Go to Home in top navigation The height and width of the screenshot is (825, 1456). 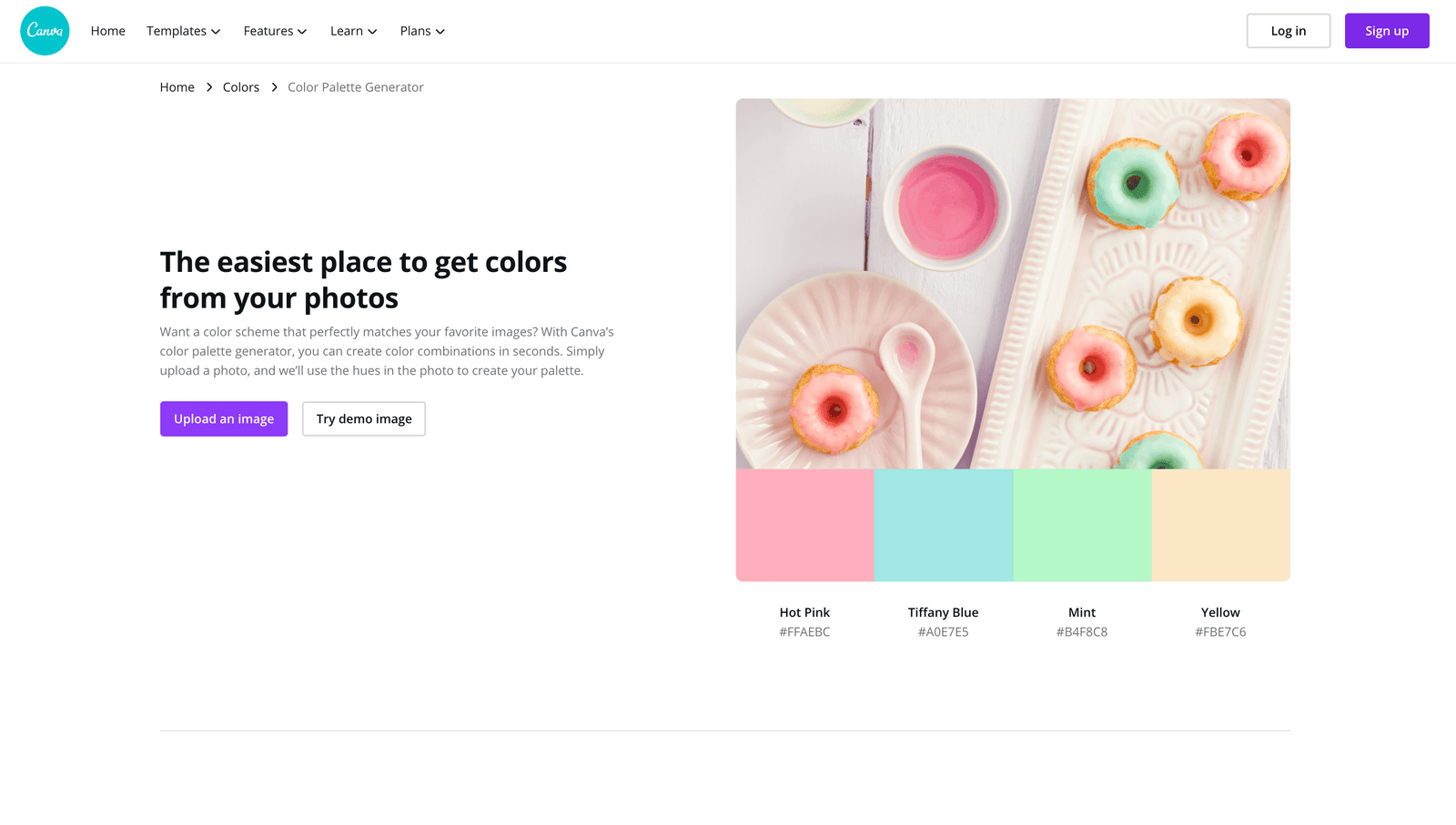point(108,31)
